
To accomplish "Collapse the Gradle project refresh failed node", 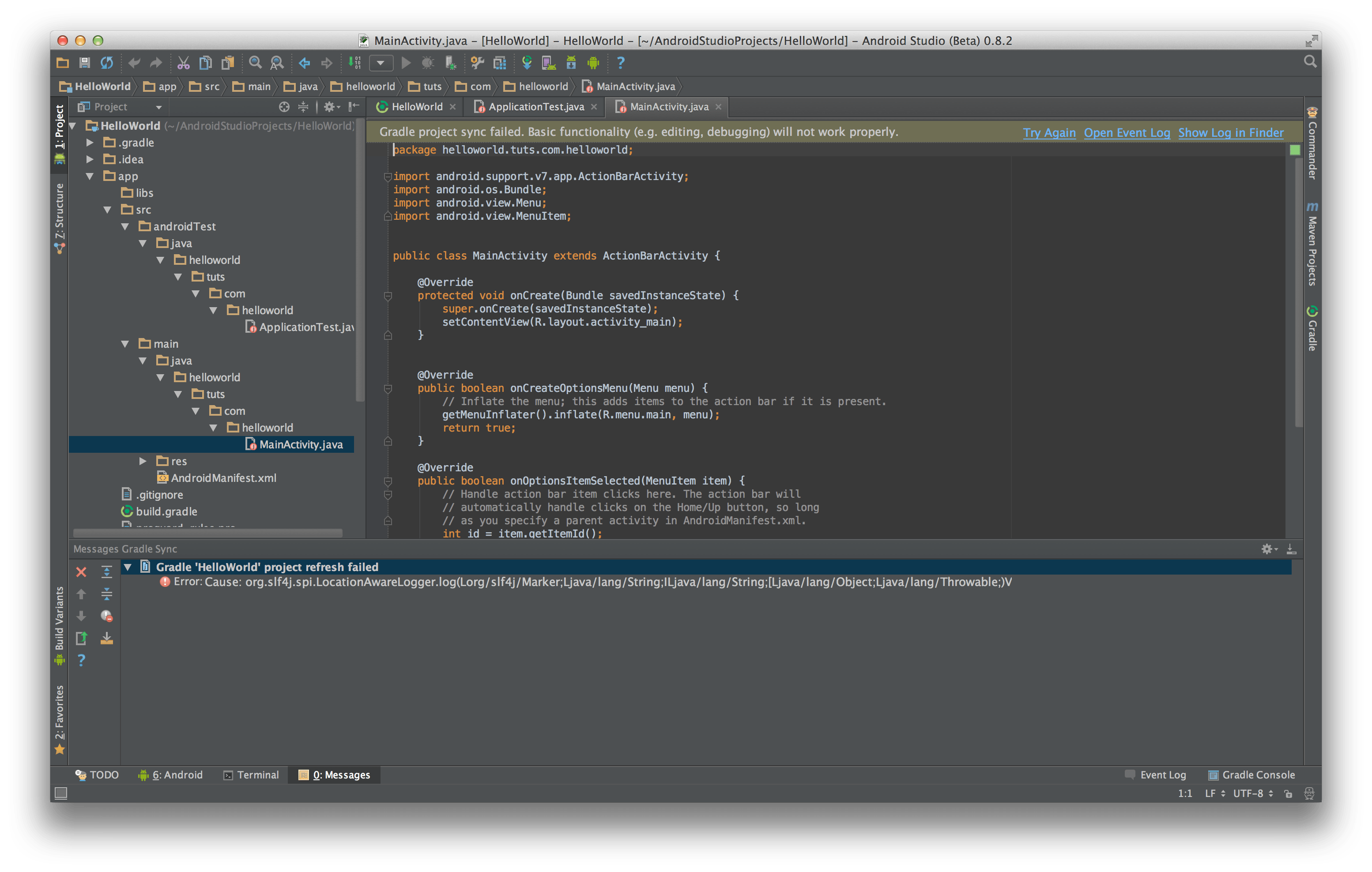I will [128, 567].
